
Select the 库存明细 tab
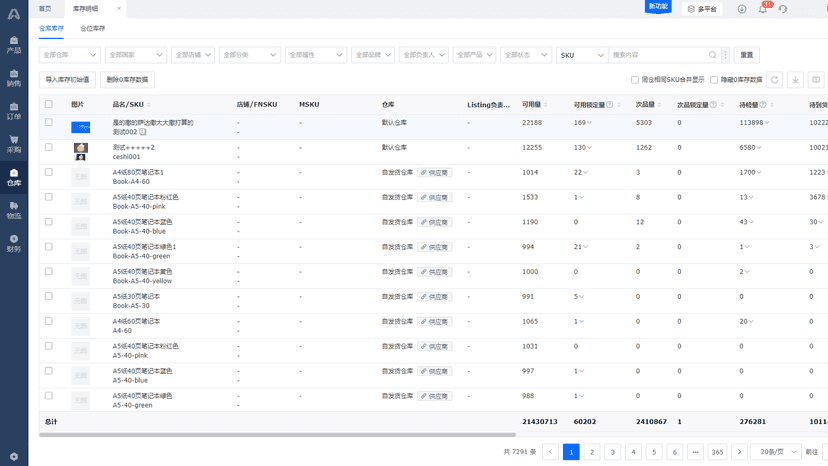86,8
